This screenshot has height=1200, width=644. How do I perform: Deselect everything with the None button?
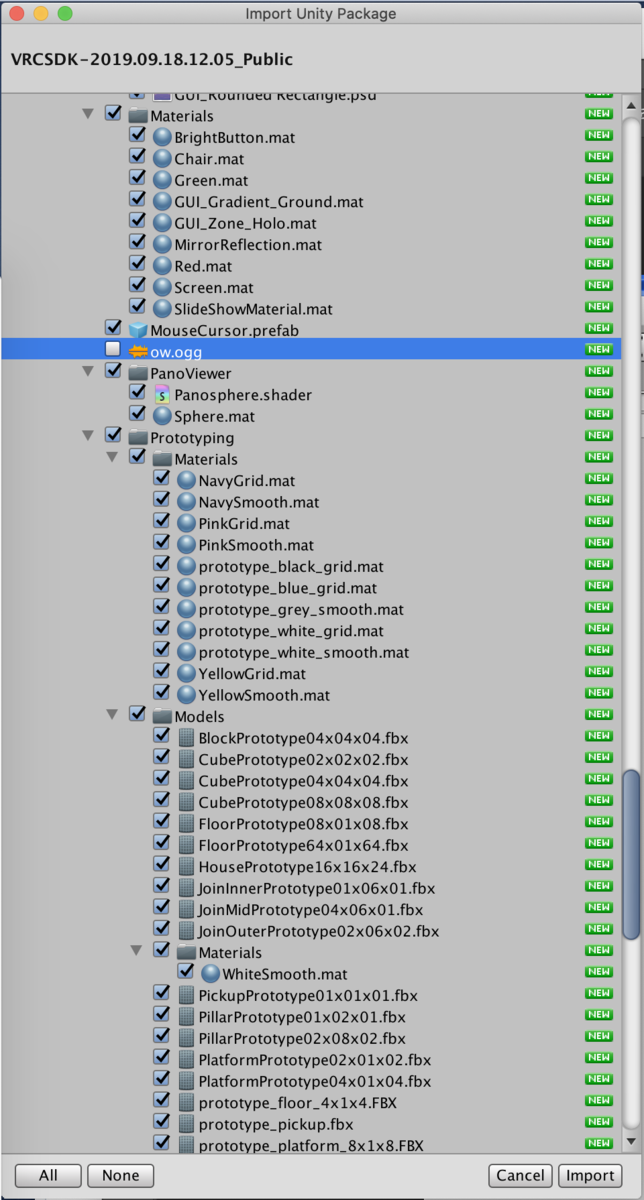tap(120, 1175)
